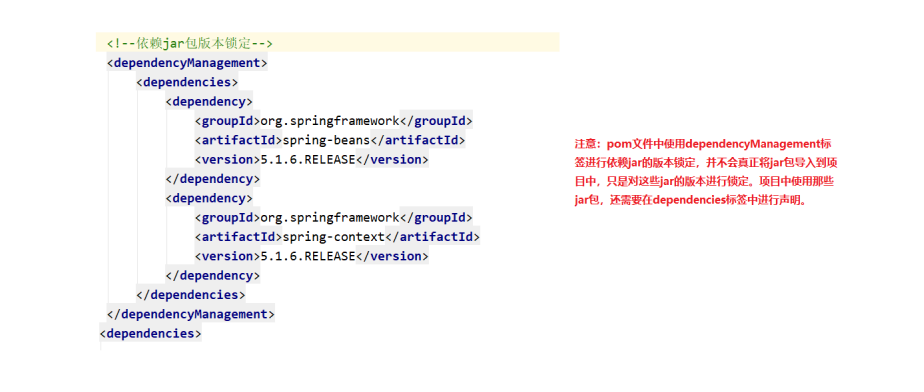This screenshot has height=392, width=924.
Task: Click version 5.1.6.RELEASE line below spring-beans
Action: 312,160
